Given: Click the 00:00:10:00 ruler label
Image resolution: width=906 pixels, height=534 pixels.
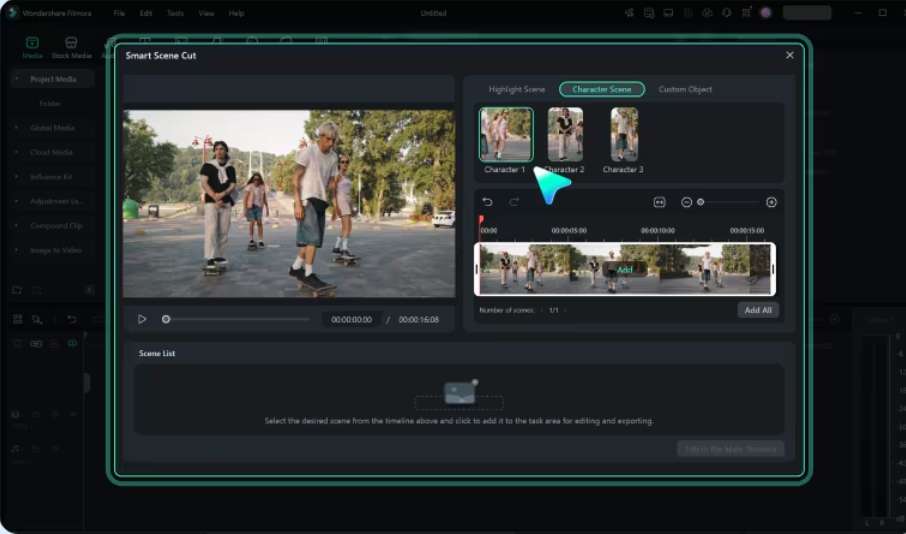Looking at the screenshot, I should click(x=658, y=230).
